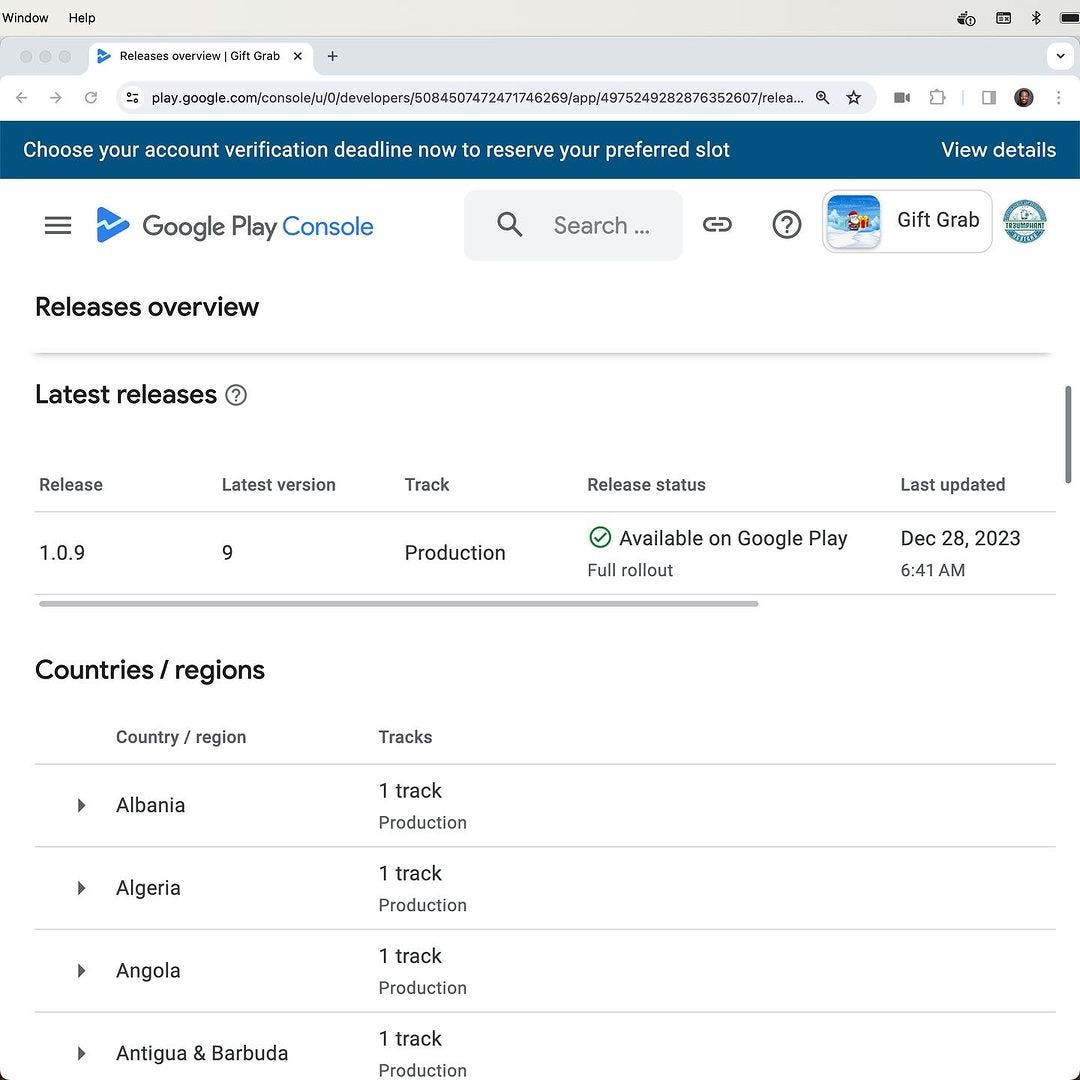Open the help question mark icon
The image size is (1080, 1080).
tap(787, 225)
